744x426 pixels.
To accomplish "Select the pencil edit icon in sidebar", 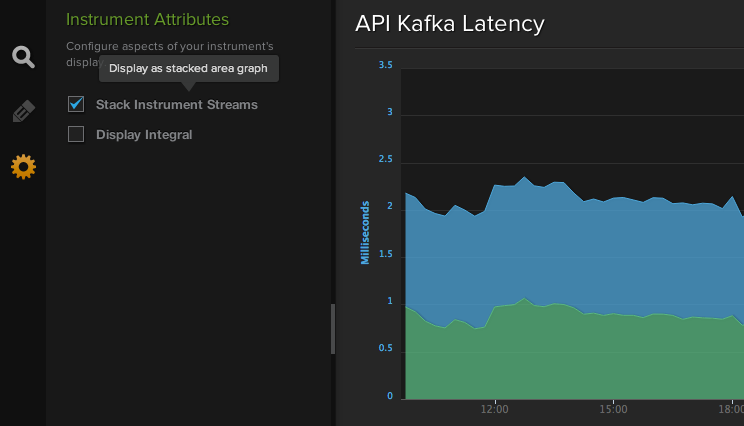I will (23, 111).
